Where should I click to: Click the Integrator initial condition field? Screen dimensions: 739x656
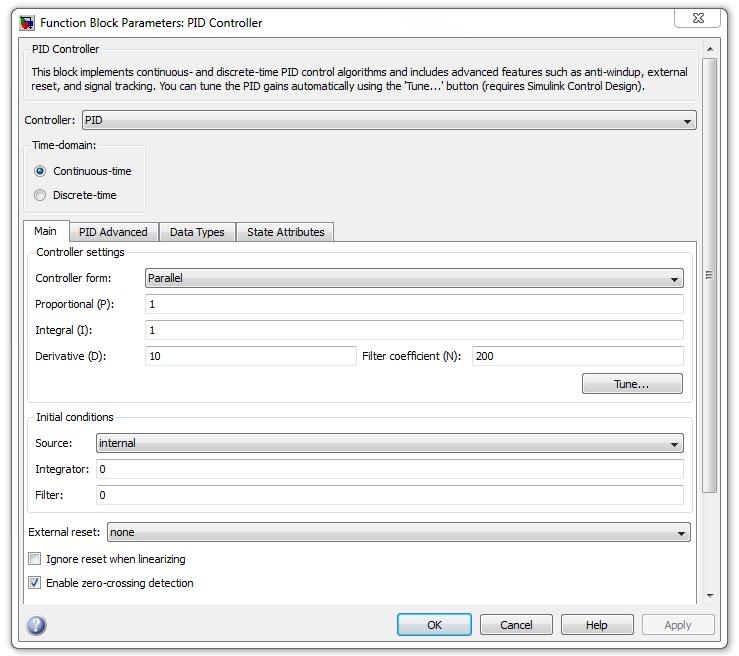coord(389,469)
